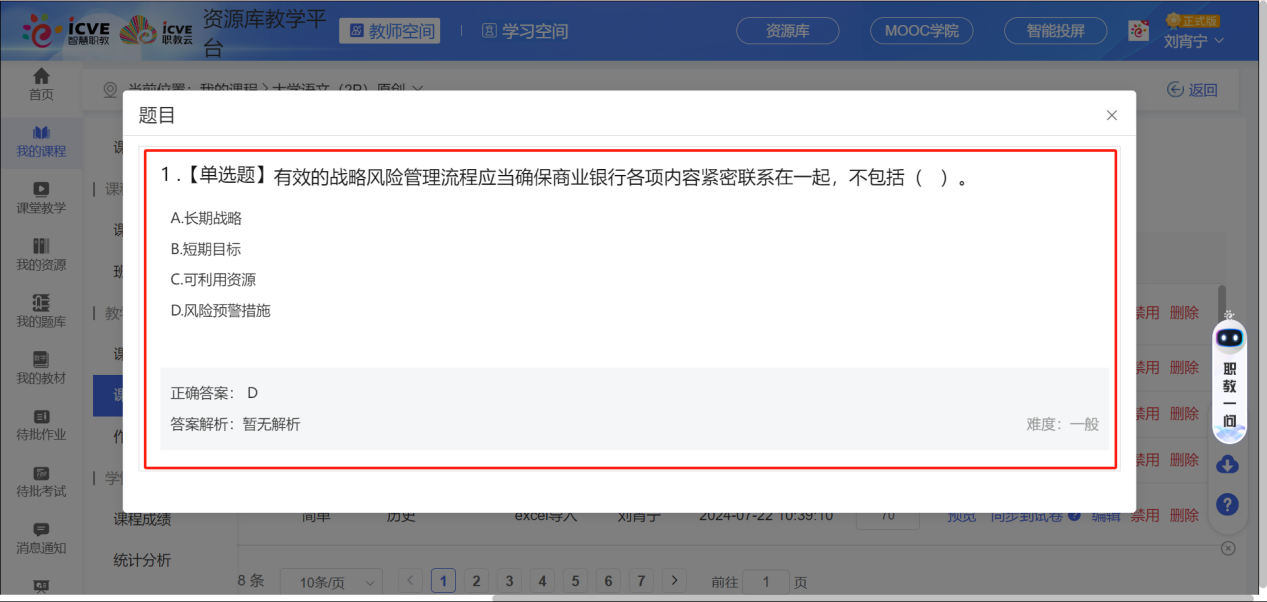
Task: Expand the 刘肖宁 user menu
Action: point(1194,41)
